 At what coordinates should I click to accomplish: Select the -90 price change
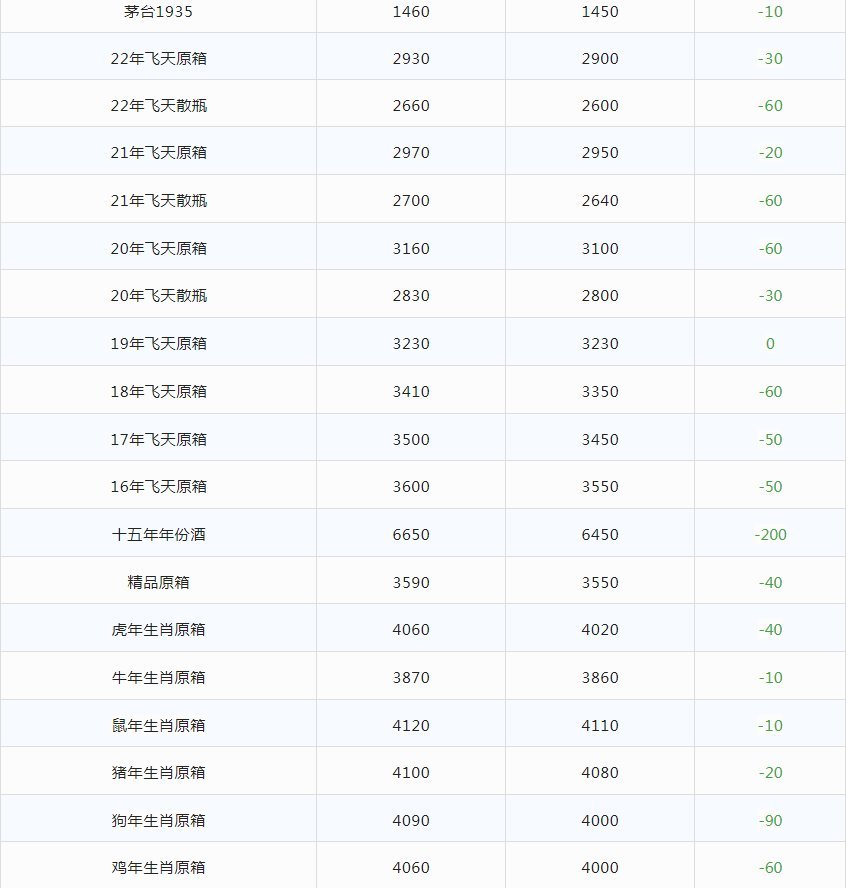tap(771, 821)
